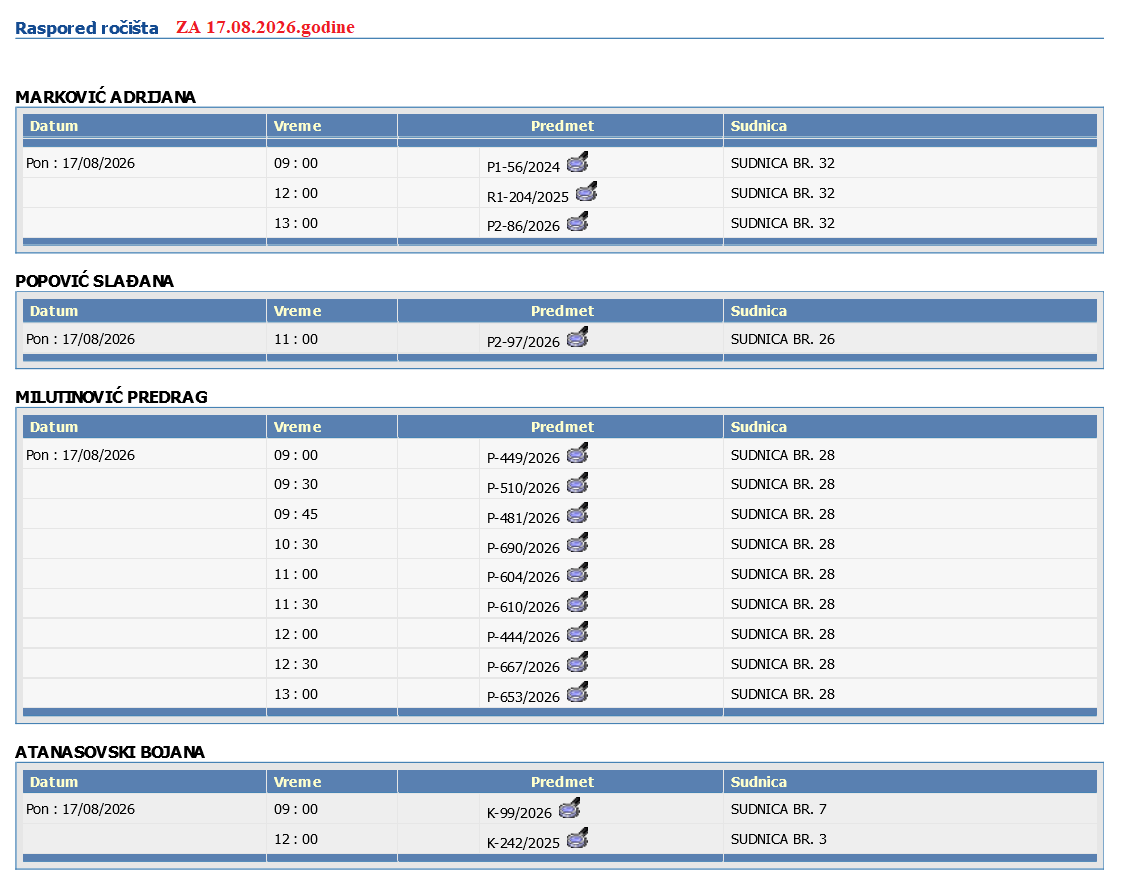Click time 11 : 30 in Milutinović table
1123x883 pixels.
coord(296,604)
